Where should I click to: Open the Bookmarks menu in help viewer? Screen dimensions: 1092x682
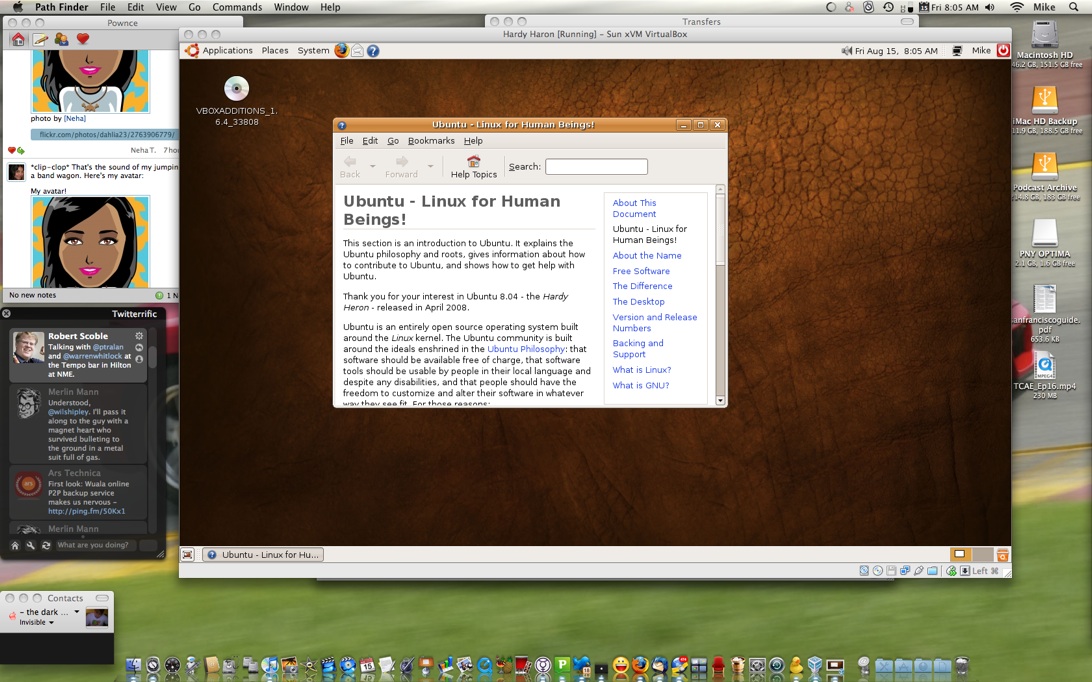(431, 141)
